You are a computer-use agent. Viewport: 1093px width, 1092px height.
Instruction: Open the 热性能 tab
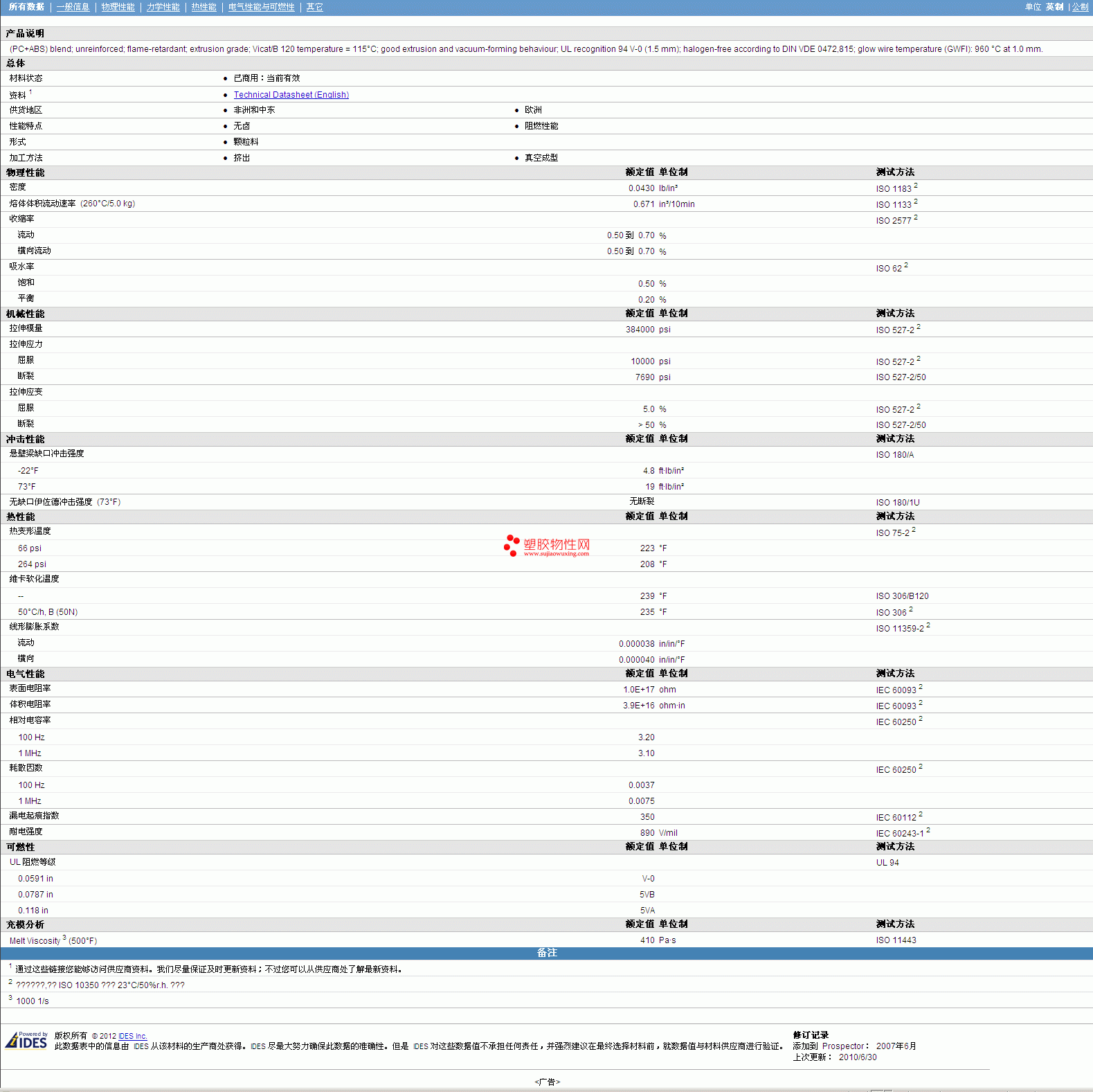click(204, 7)
